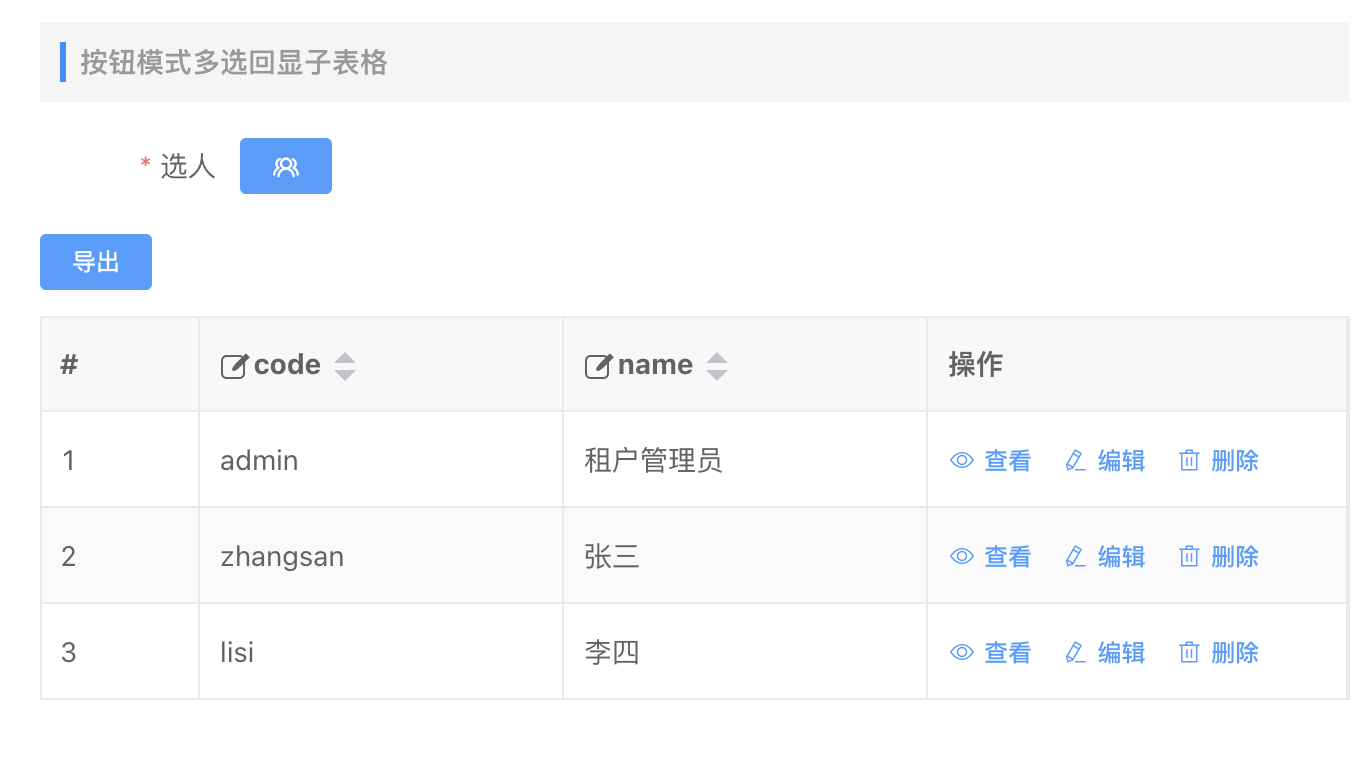Click the edit icon in name header
Screen dimensions: 1370x780
[x=598, y=366]
